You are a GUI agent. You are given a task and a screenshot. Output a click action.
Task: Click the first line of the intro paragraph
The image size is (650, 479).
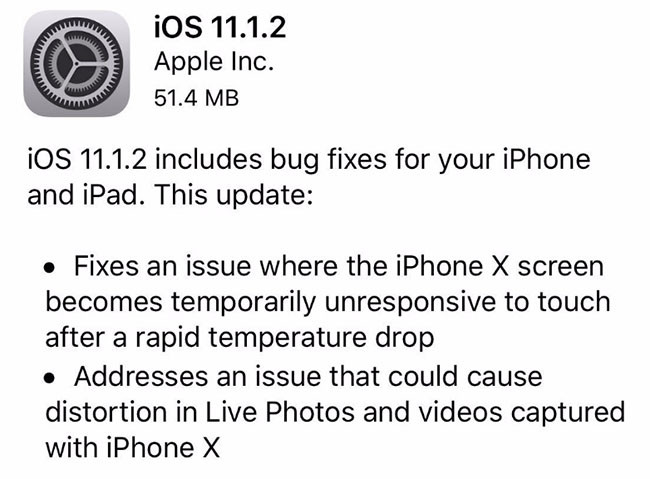click(x=309, y=160)
